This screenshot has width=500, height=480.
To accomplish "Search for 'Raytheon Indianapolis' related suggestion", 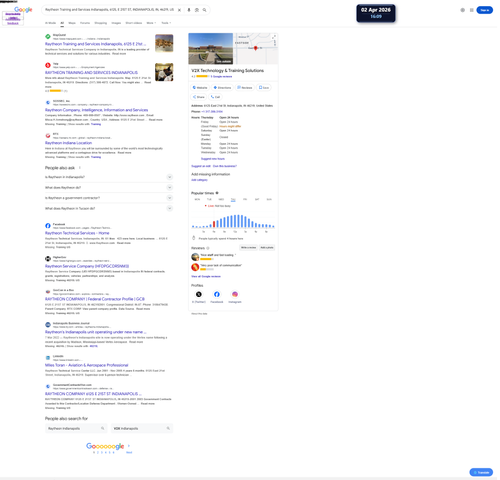I will (76, 429).
